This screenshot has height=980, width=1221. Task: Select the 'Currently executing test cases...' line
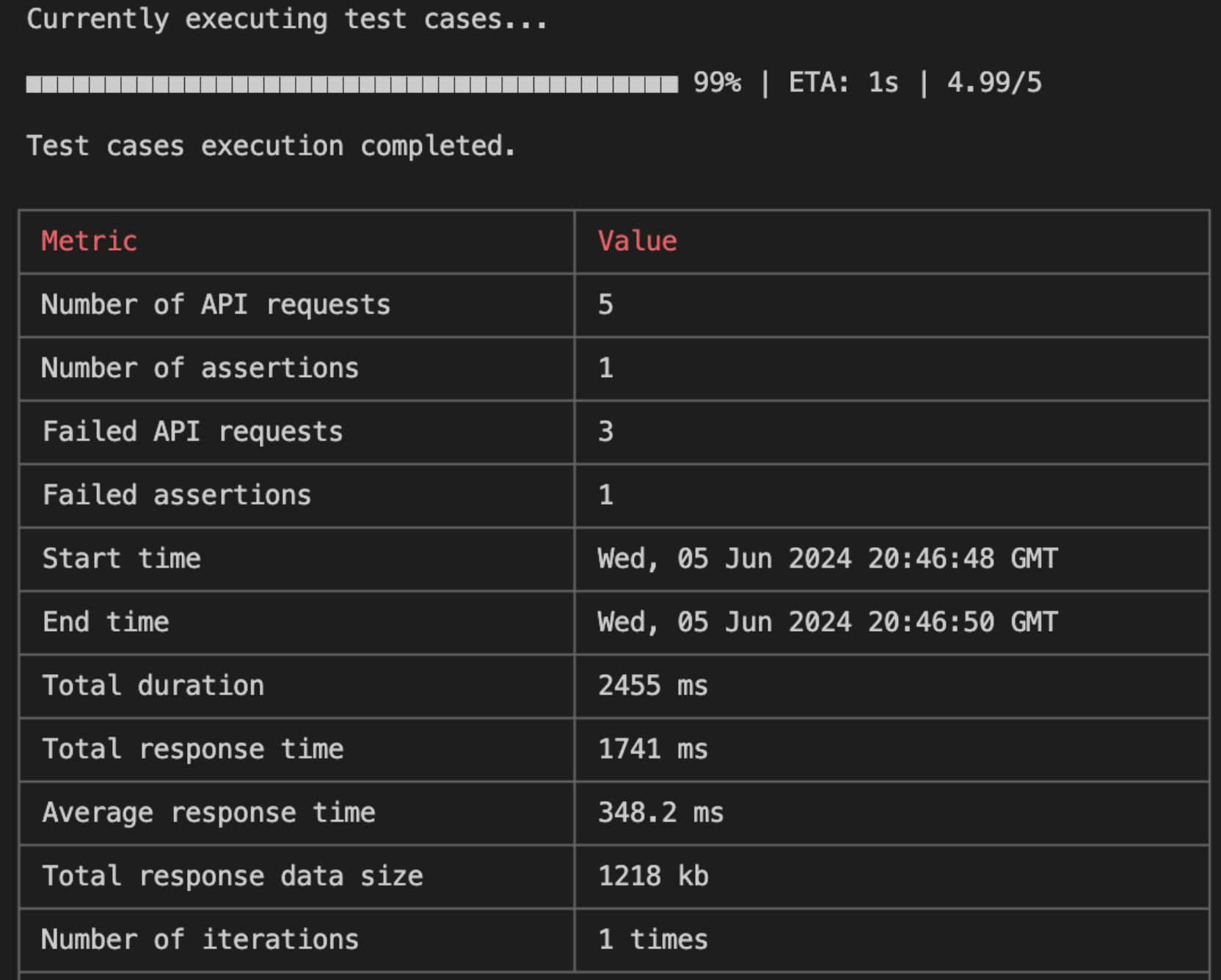point(287,19)
